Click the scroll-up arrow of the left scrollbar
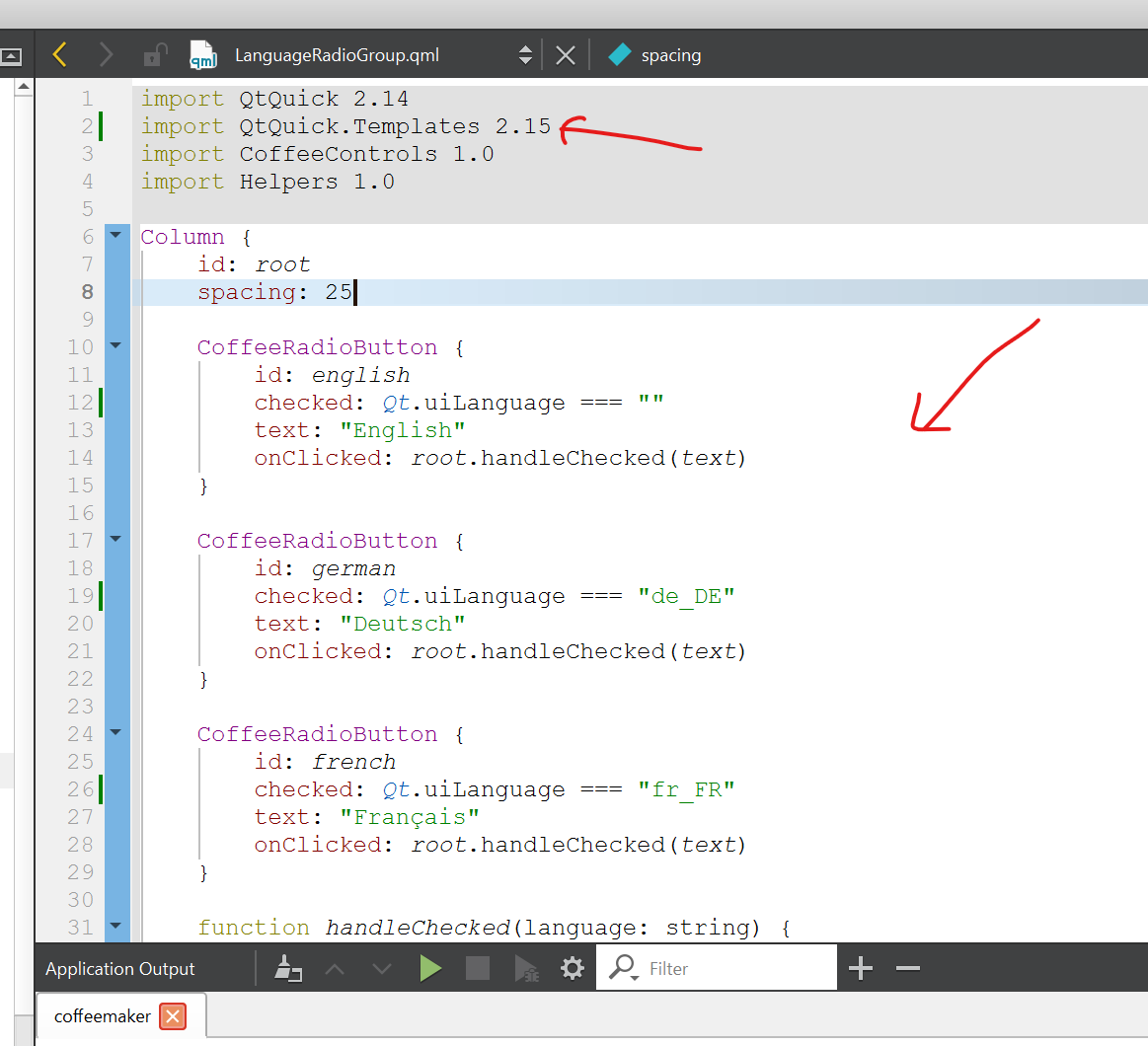Image resolution: width=1148 pixels, height=1046 pixels. coord(24,87)
